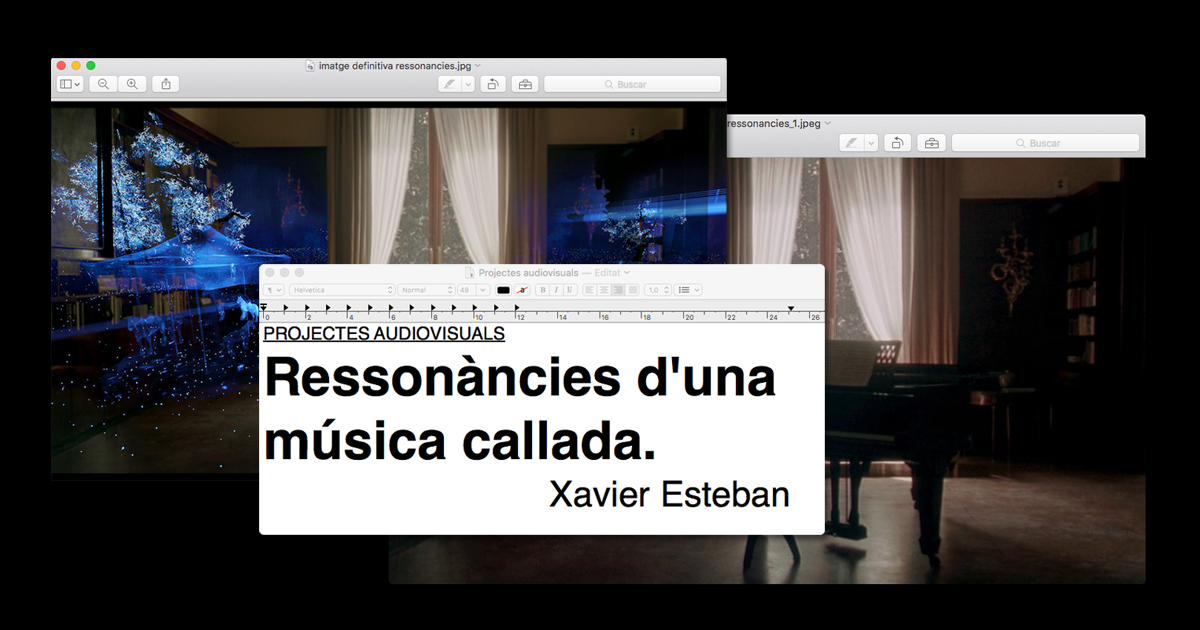Expand the list bullets and numbering dropdown
Screen dimensions: 1200x630
click(688, 290)
